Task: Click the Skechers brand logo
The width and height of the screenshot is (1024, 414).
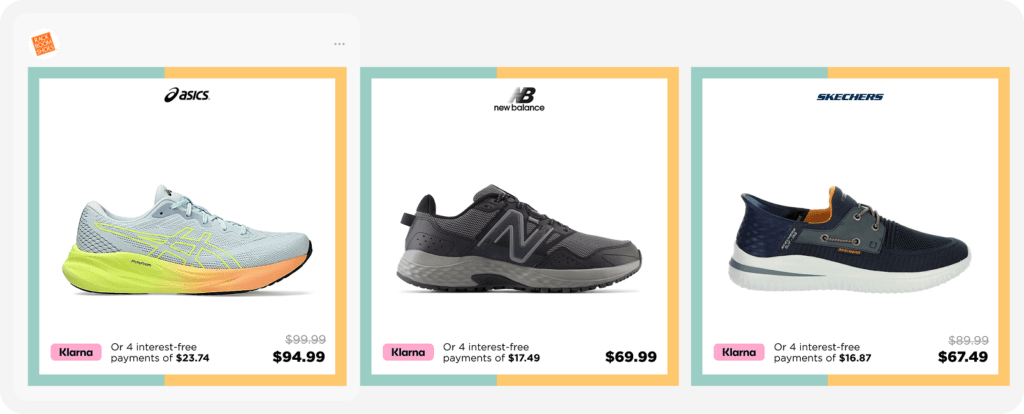Action: point(850,97)
